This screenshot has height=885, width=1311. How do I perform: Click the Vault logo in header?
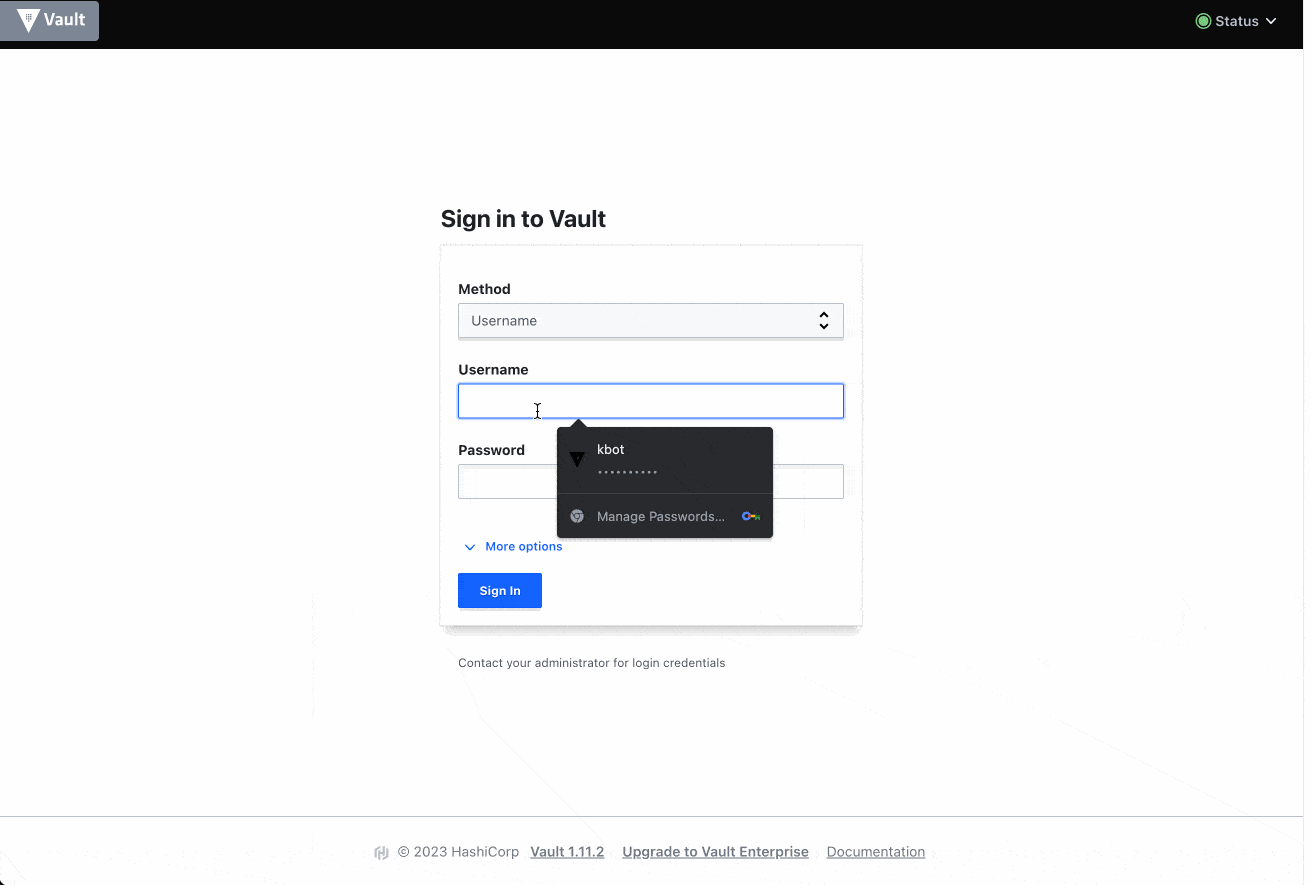point(49,20)
